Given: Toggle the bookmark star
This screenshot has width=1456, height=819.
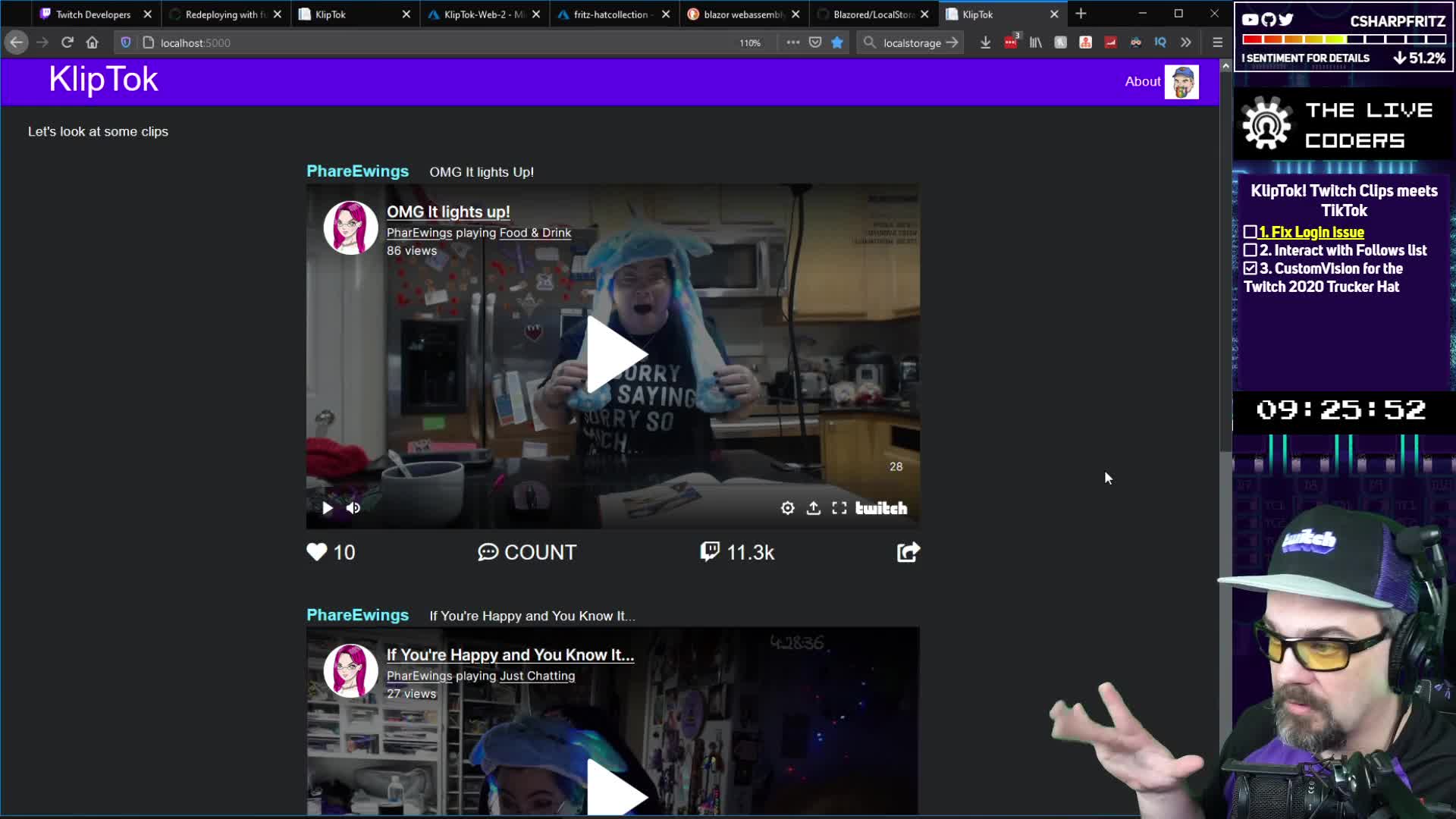Looking at the screenshot, I should click(x=837, y=42).
